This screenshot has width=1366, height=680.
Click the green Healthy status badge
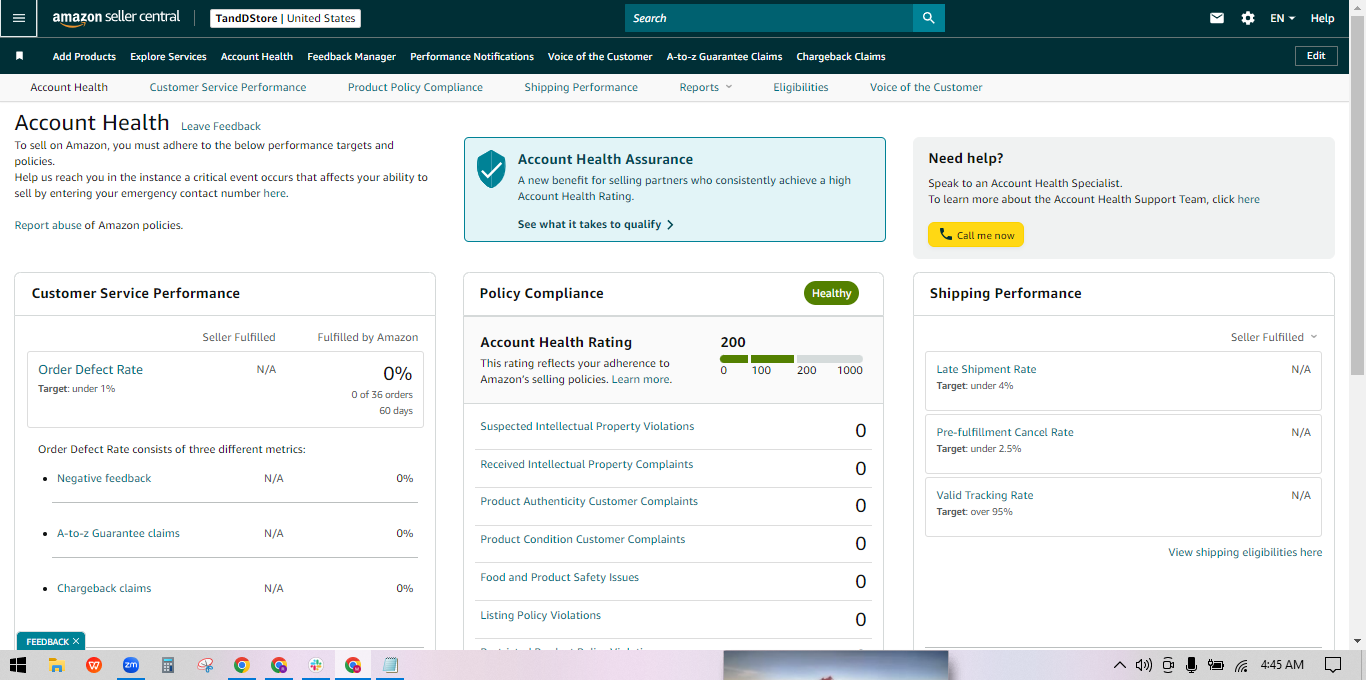click(x=831, y=293)
